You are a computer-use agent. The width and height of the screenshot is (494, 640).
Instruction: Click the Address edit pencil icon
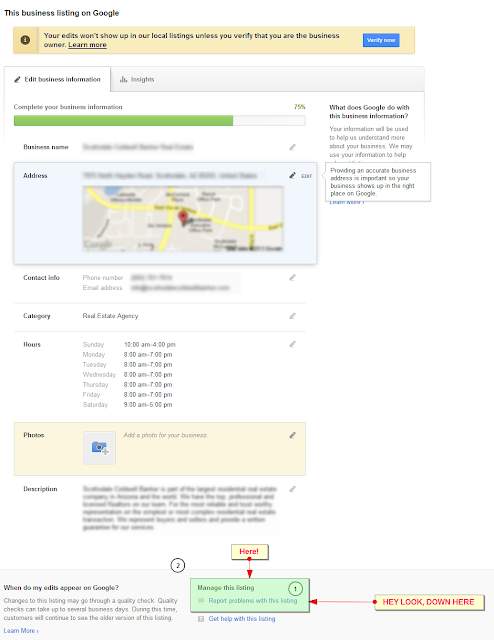tap(292, 176)
